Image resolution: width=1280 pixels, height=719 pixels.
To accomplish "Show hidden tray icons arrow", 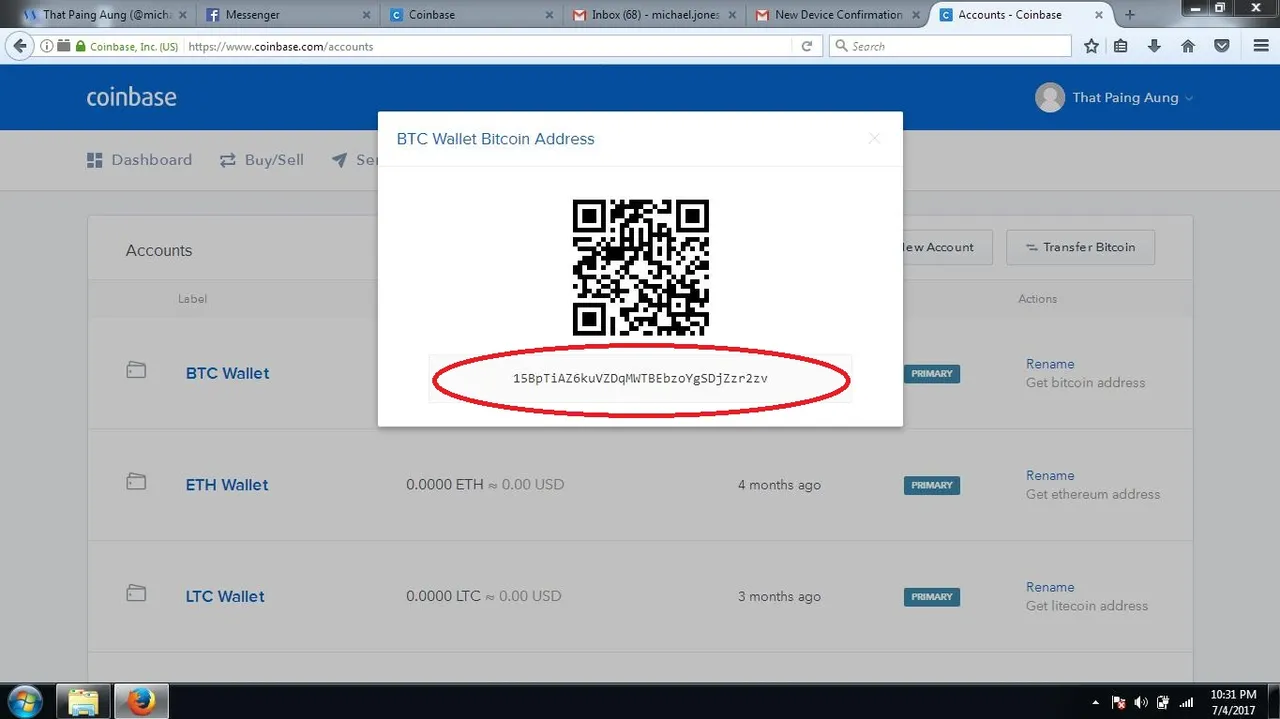I will point(1097,703).
